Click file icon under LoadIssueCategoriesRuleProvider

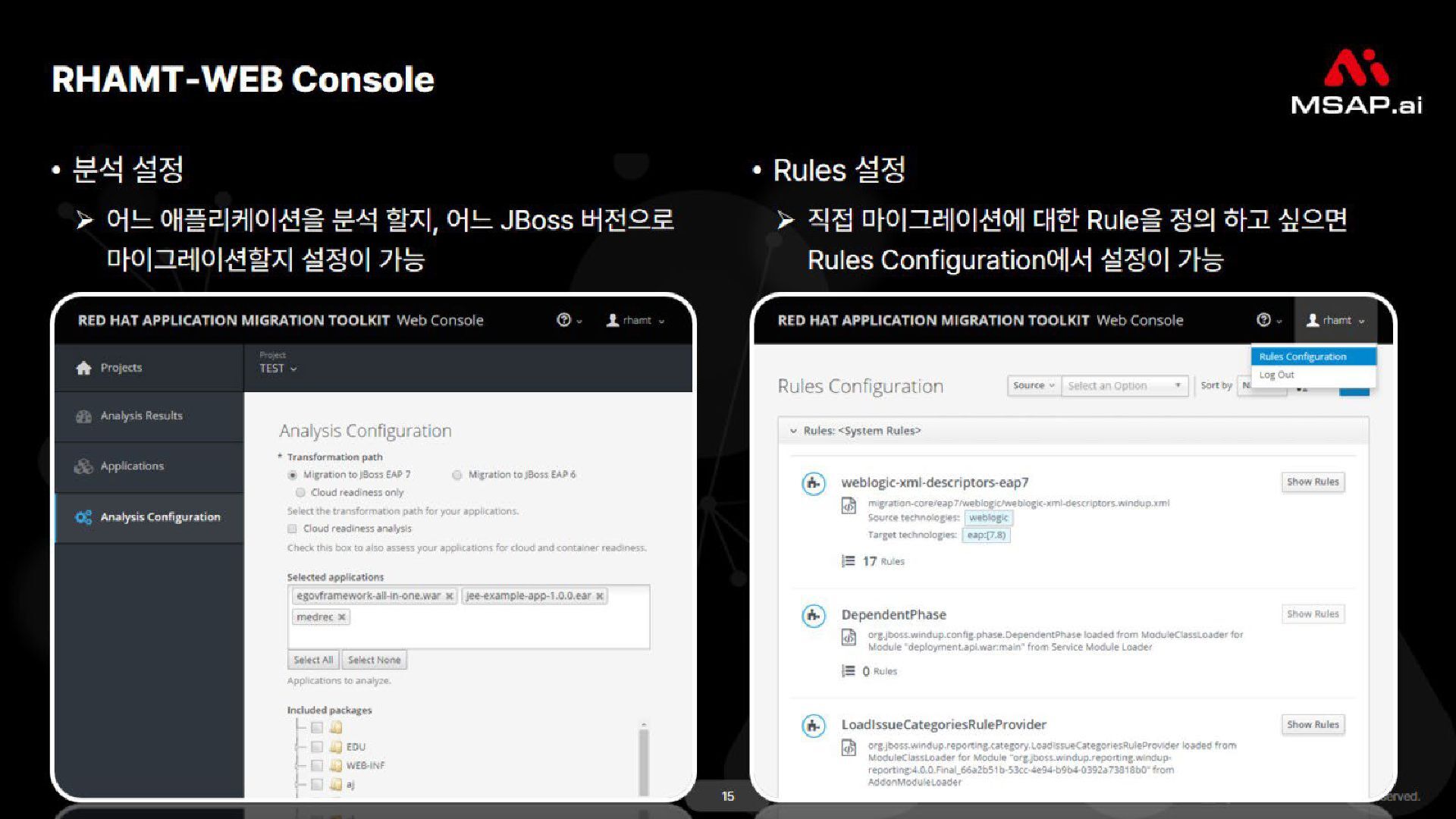(x=849, y=748)
